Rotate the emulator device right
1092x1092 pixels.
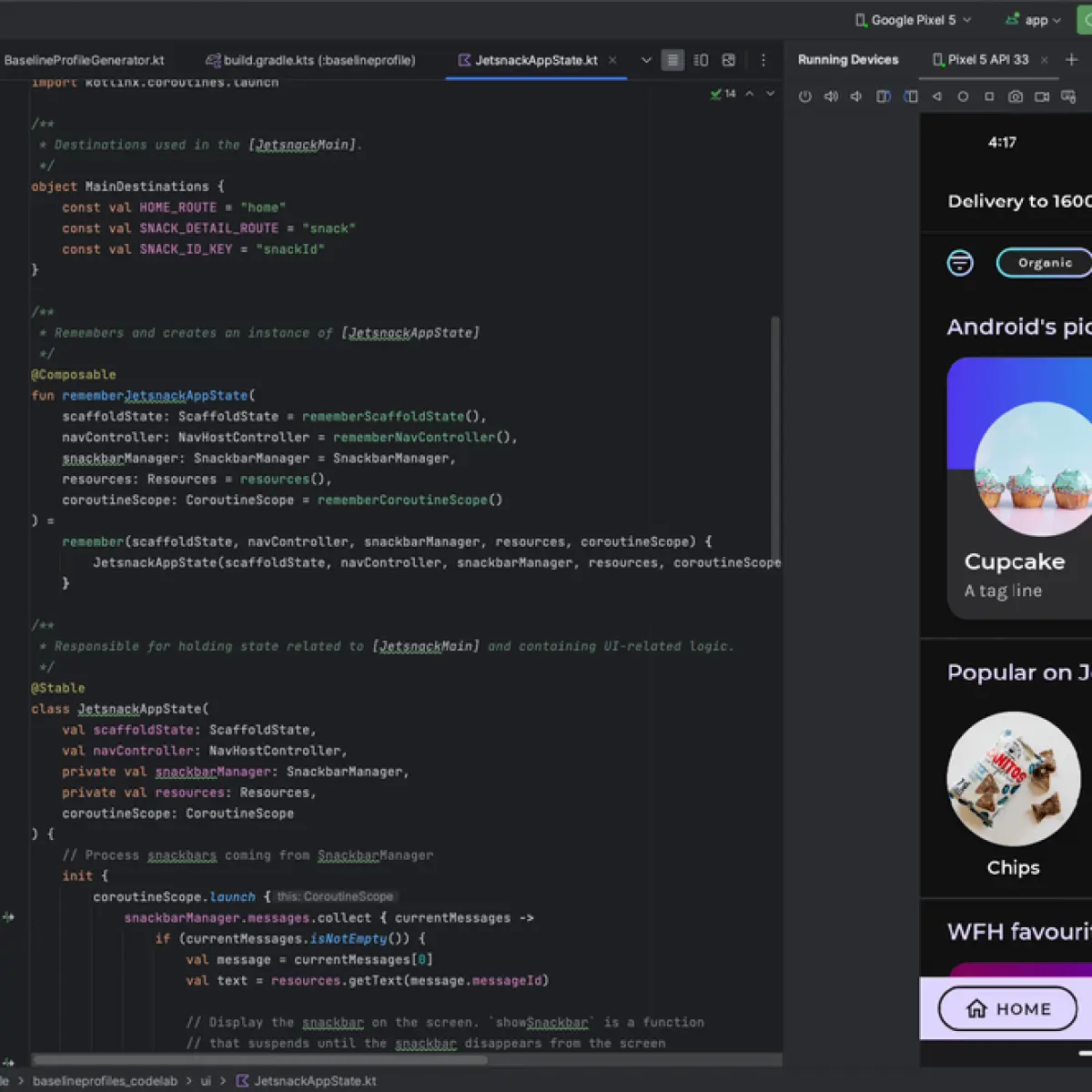pos(910,96)
